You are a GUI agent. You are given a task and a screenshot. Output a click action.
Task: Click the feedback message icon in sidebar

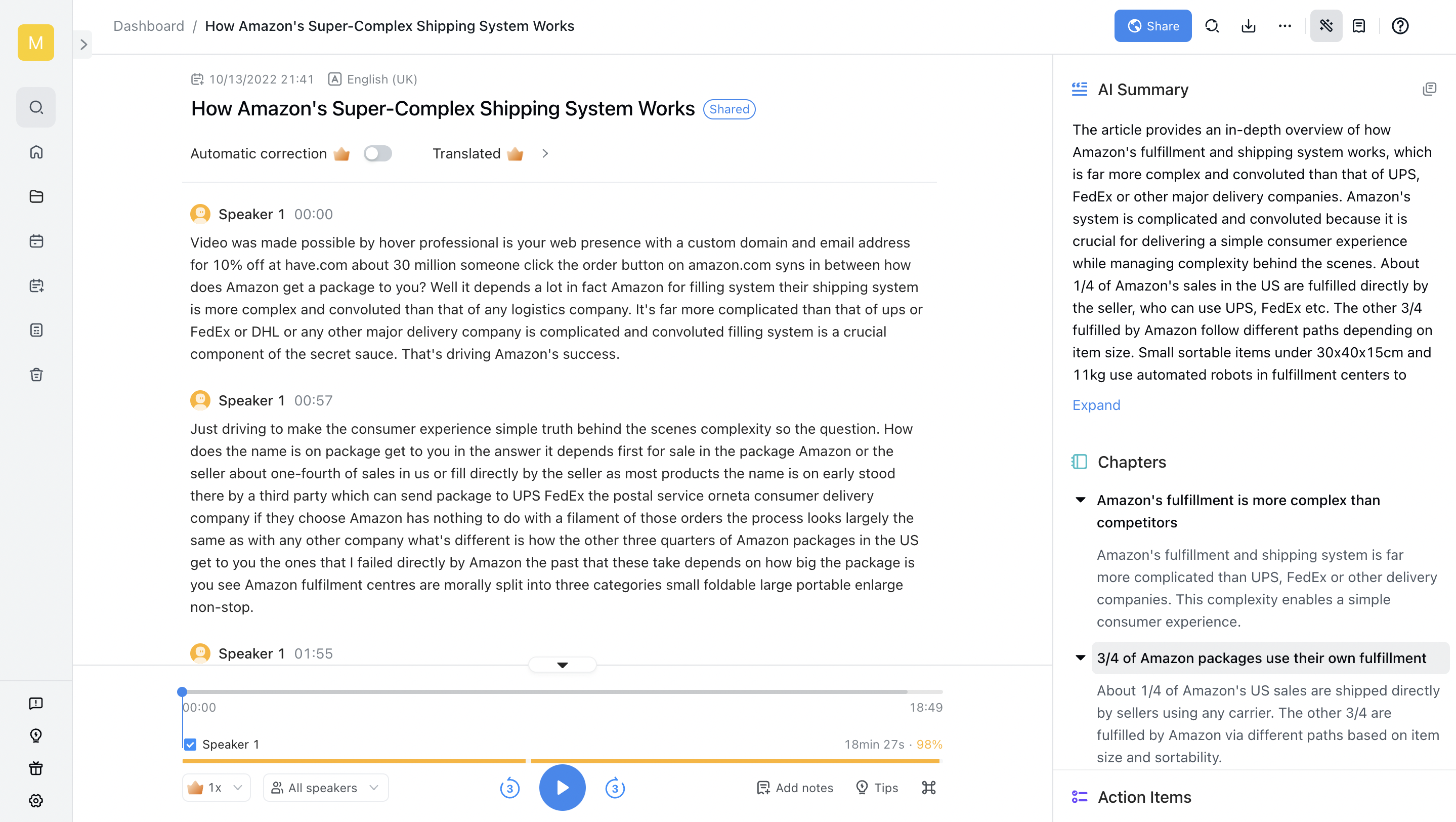[35, 703]
